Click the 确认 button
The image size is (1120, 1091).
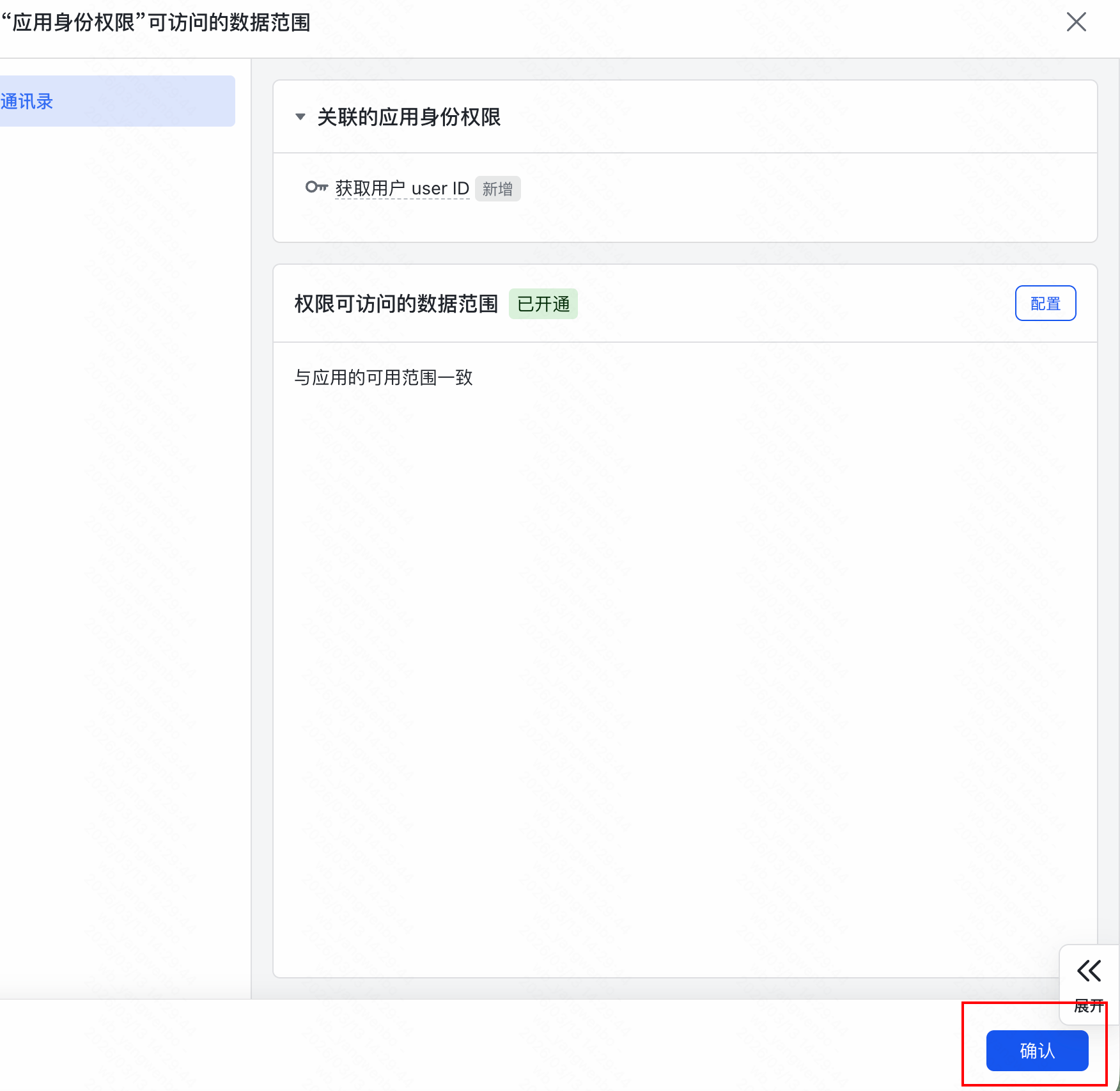pos(1037,1051)
